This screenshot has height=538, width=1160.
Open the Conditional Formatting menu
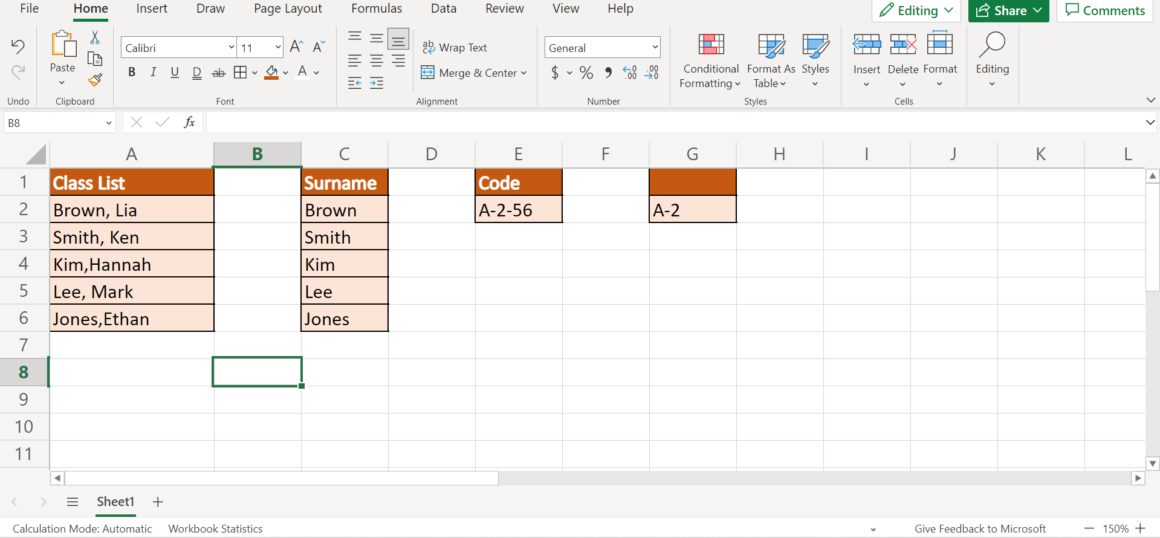[711, 60]
